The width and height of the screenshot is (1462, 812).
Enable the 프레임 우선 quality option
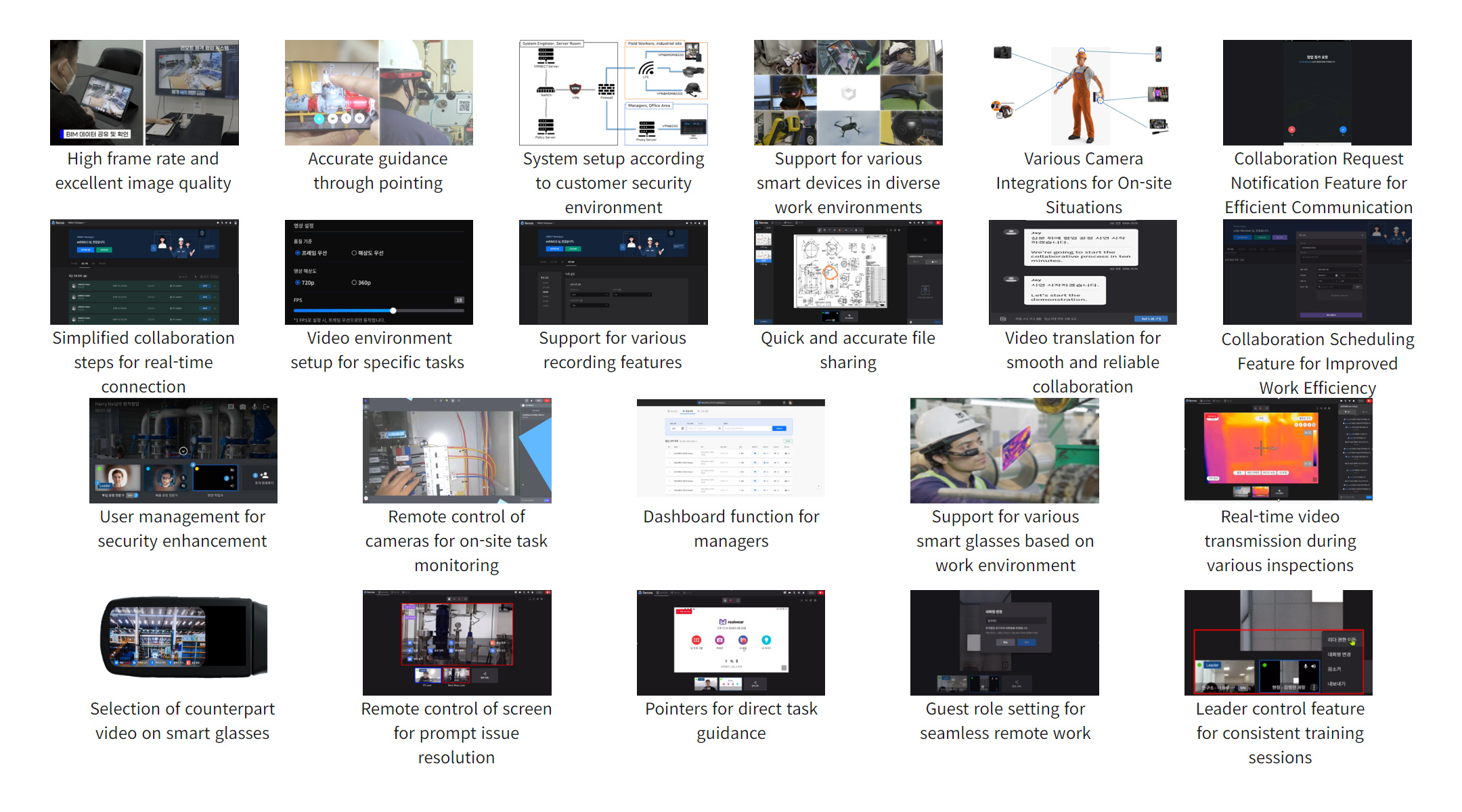click(x=298, y=253)
